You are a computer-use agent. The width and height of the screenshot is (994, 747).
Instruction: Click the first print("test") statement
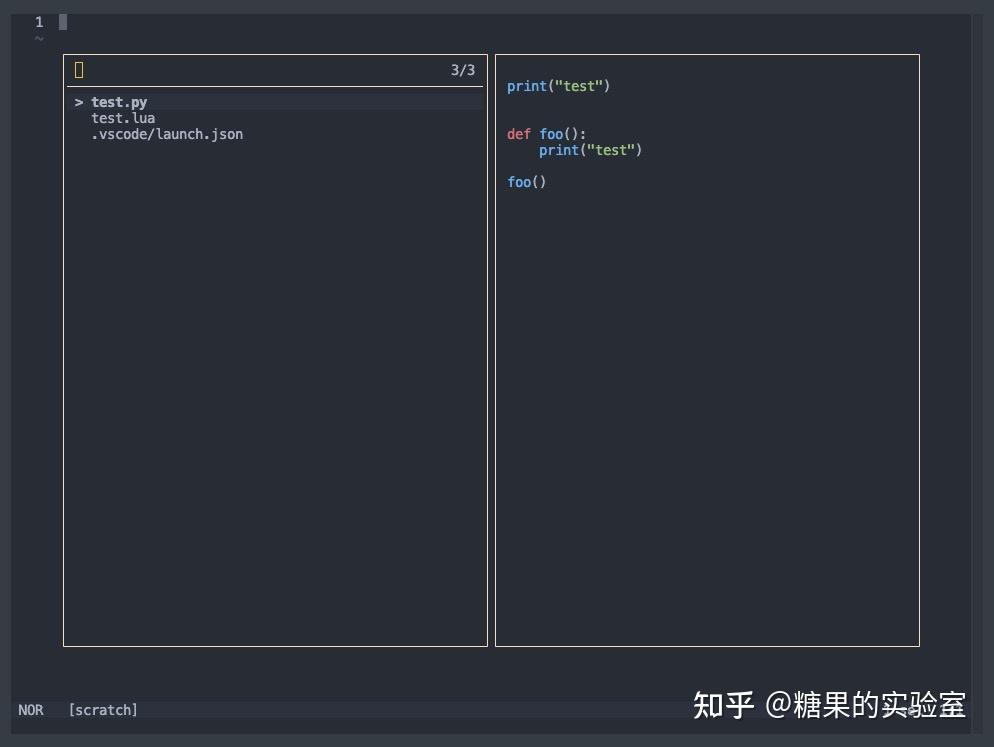click(557, 86)
